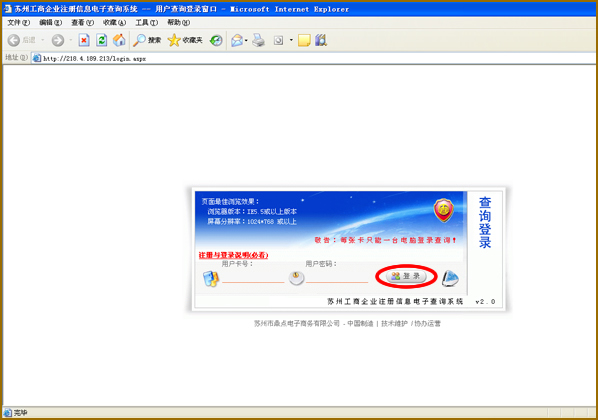This screenshot has height=420, width=598.
Task: Print the page with printer icon
Action: pos(259,40)
